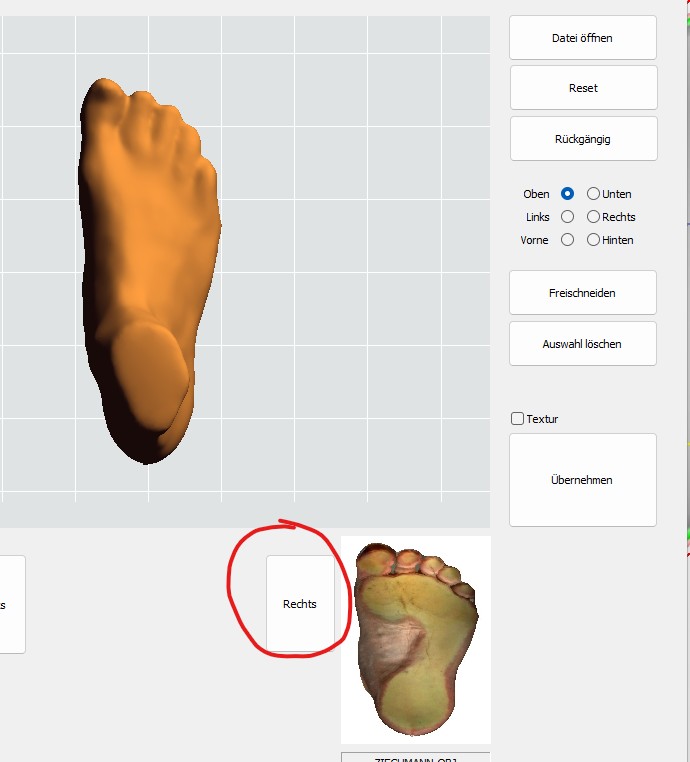Image resolution: width=690 pixels, height=762 pixels.
Task: Click the partially visible button at the left edge
Action: pyautogui.click(x=11, y=605)
